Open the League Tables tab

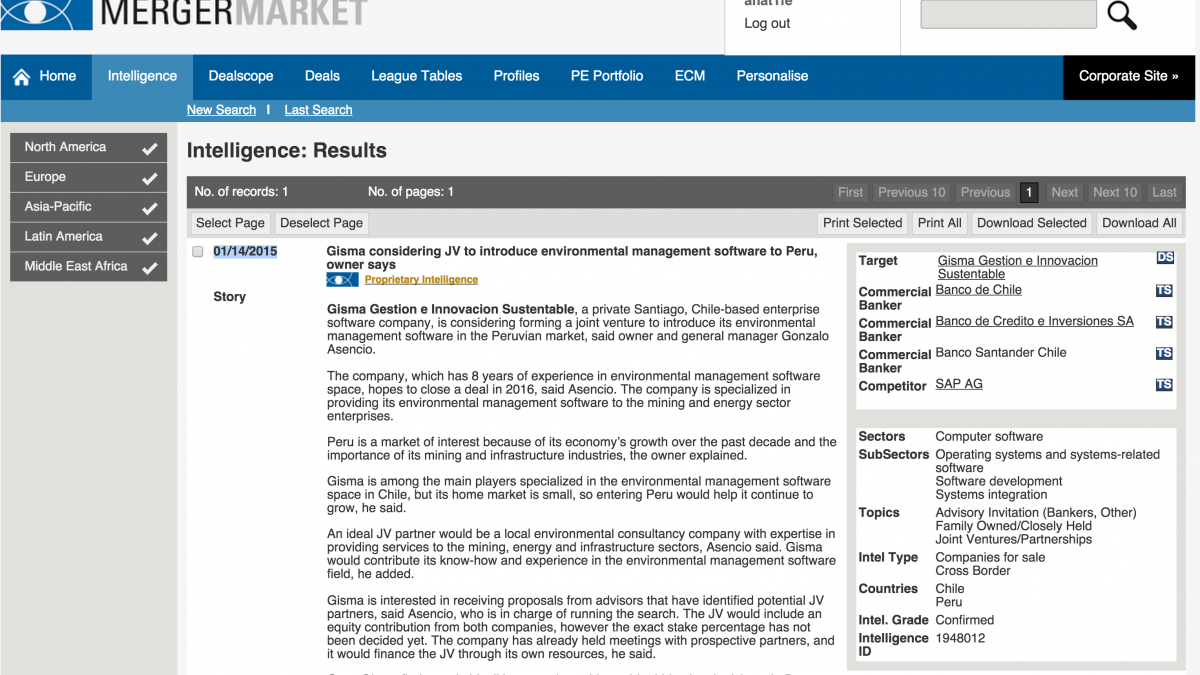[417, 76]
